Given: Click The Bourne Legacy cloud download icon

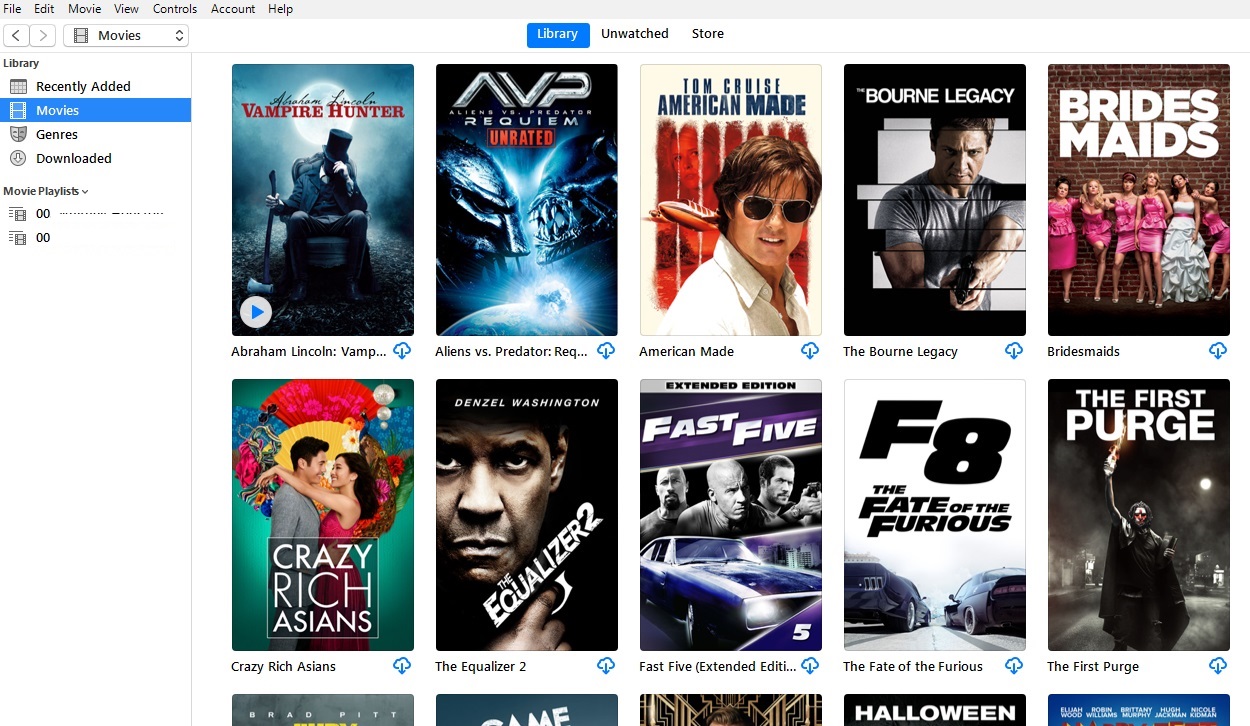Looking at the screenshot, I should (1014, 351).
